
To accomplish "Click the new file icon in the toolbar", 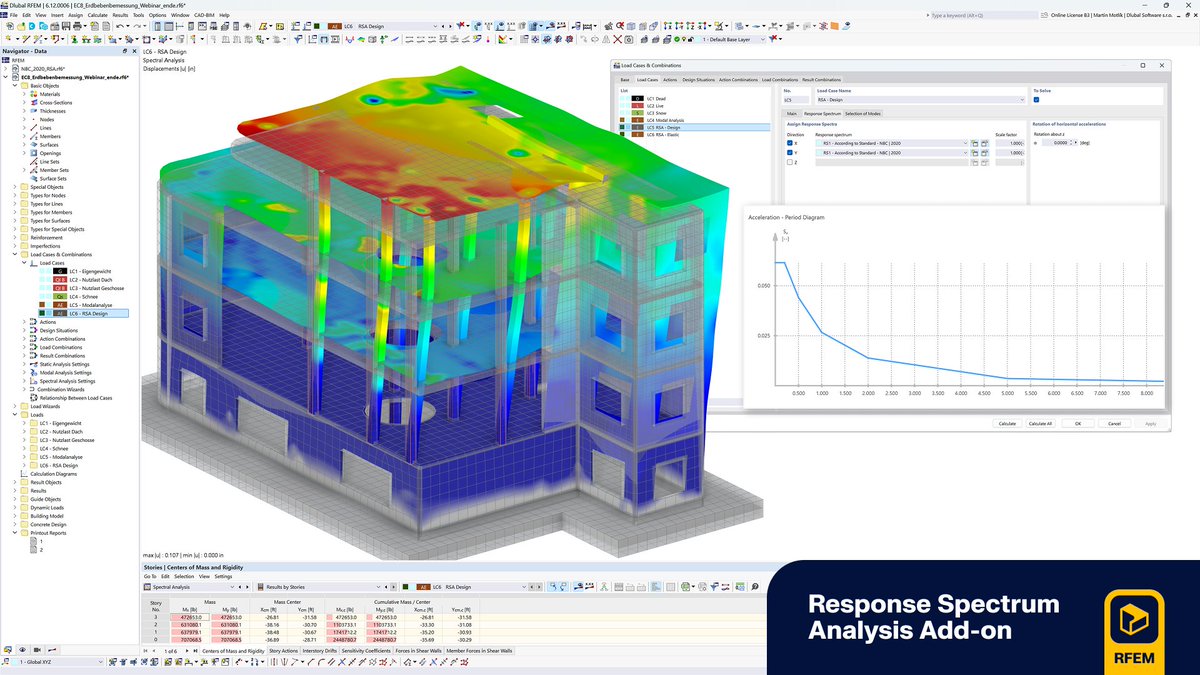I will [9, 26].
